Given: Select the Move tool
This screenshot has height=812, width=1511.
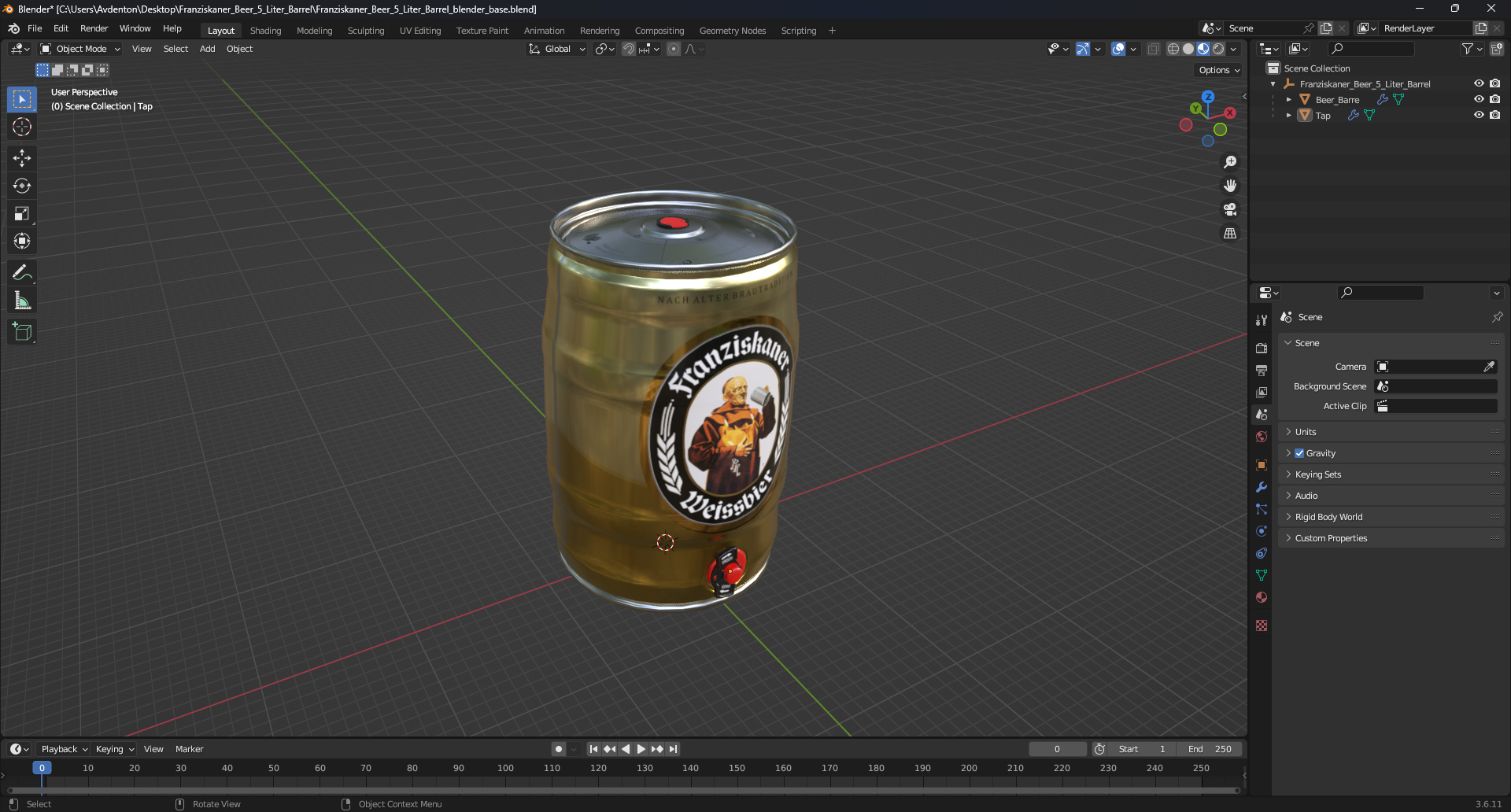Looking at the screenshot, I should (x=22, y=158).
